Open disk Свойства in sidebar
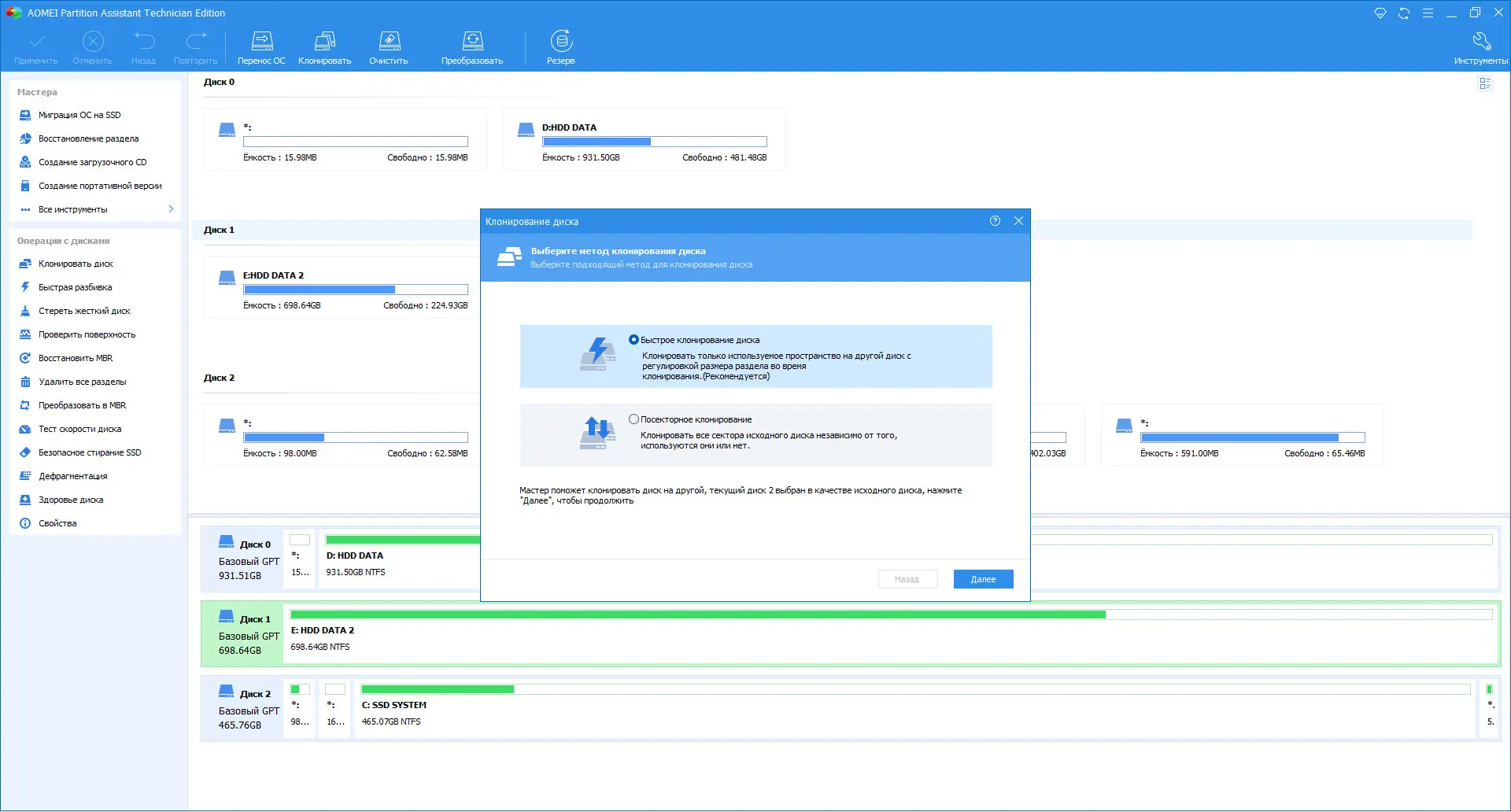Image resolution: width=1511 pixels, height=812 pixels. (x=57, y=523)
